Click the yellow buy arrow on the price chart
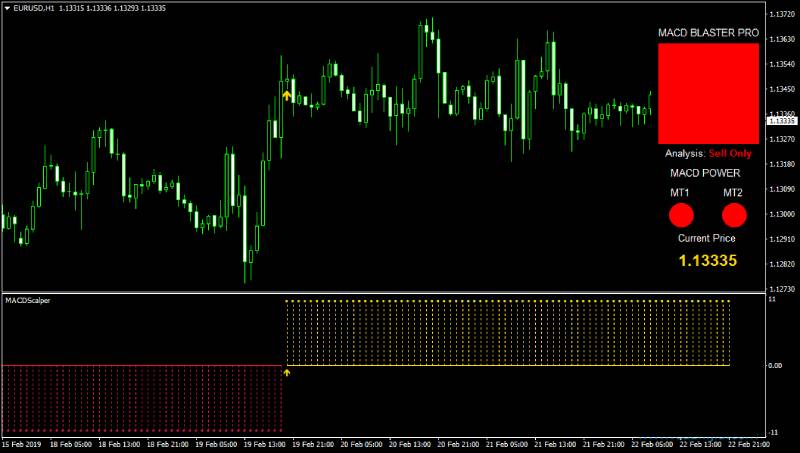Viewport: 800px width, 453px height. click(287, 96)
